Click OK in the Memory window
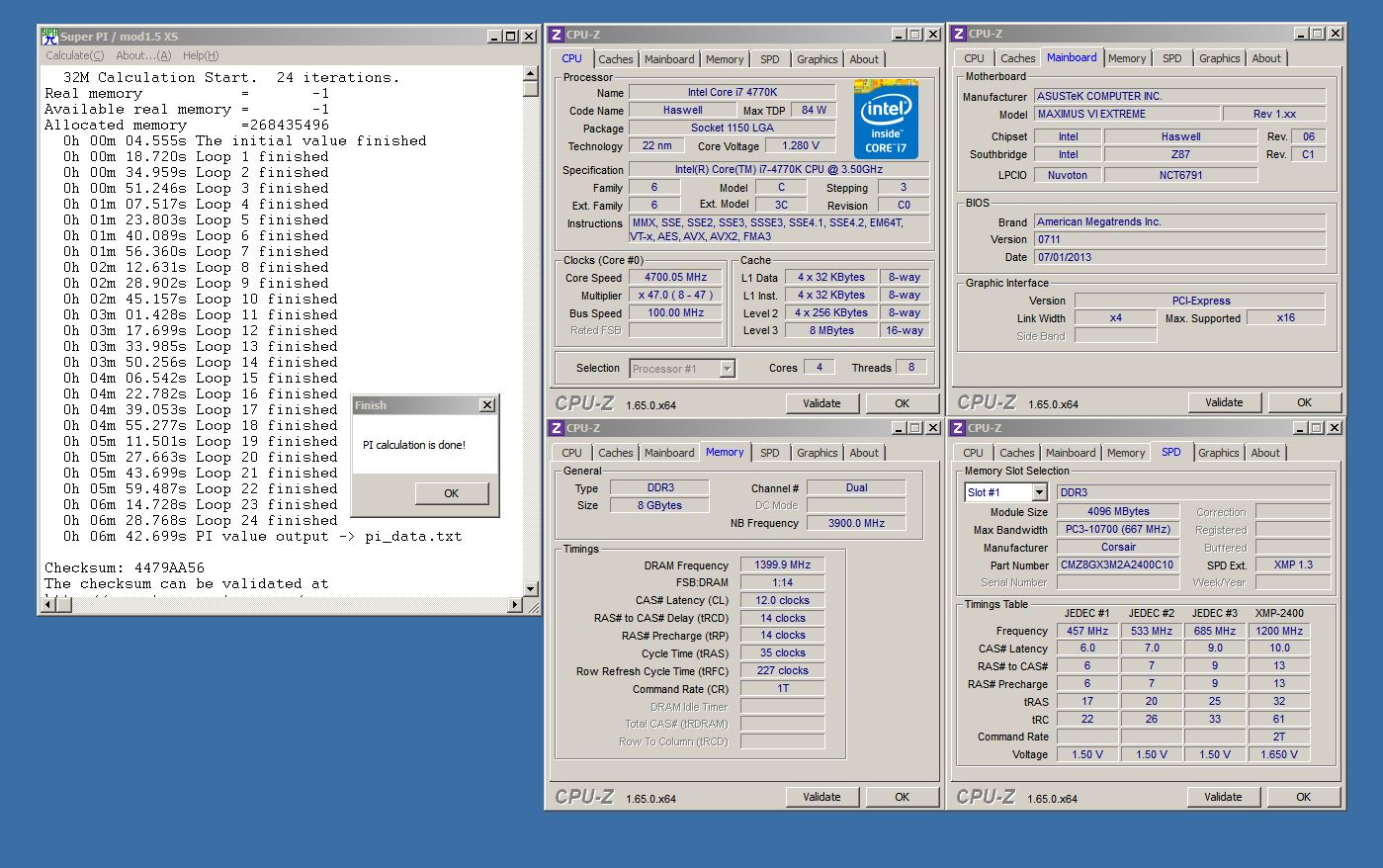This screenshot has width=1383, height=868. 902,797
